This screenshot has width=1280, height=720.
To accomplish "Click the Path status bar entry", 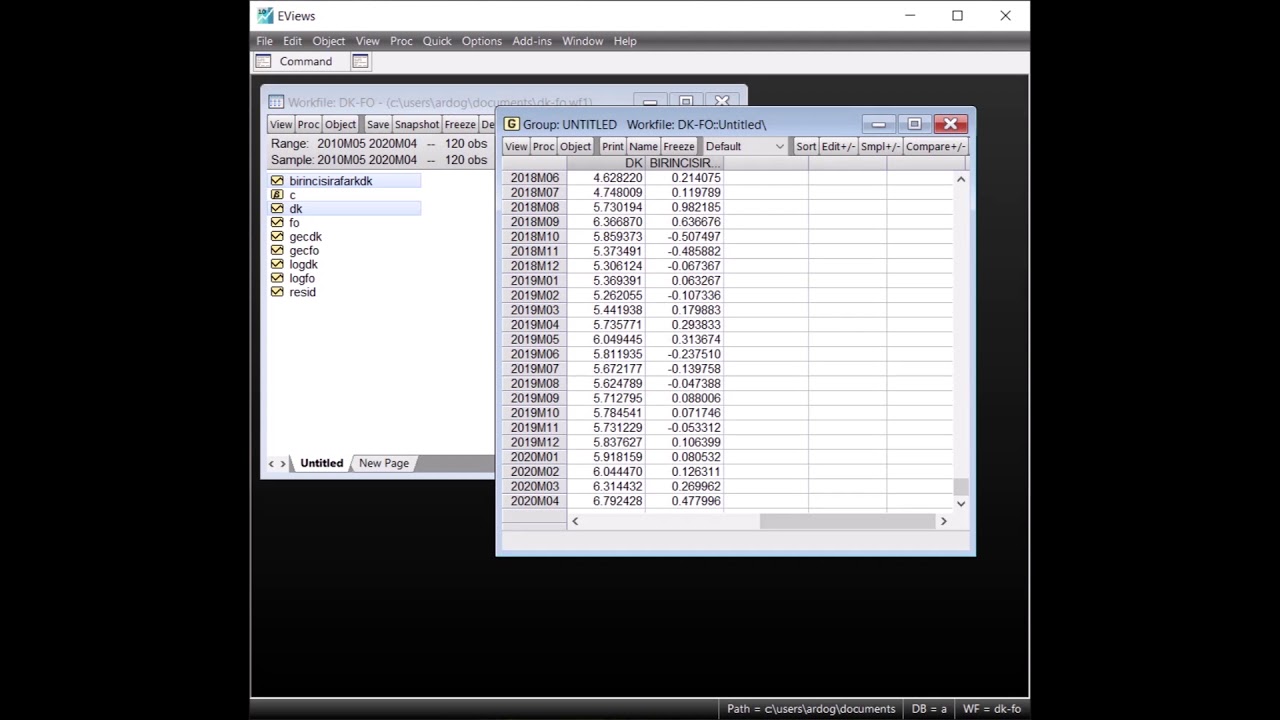I will click(811, 709).
